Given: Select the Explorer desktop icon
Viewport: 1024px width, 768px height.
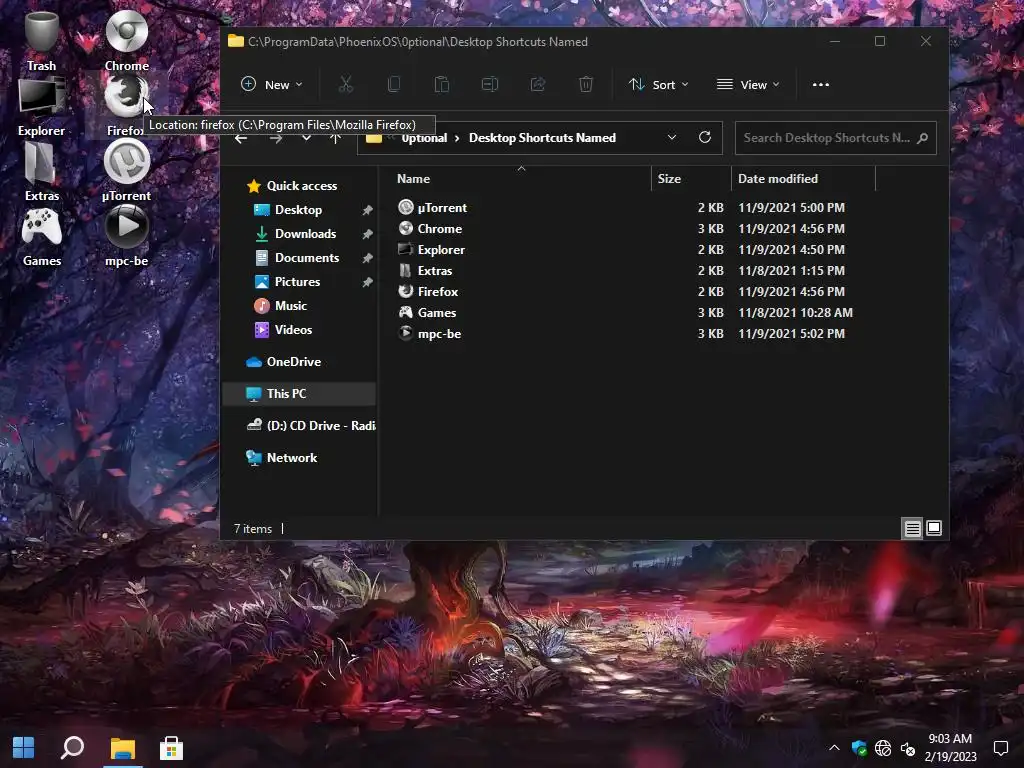Looking at the screenshot, I should pos(41,106).
